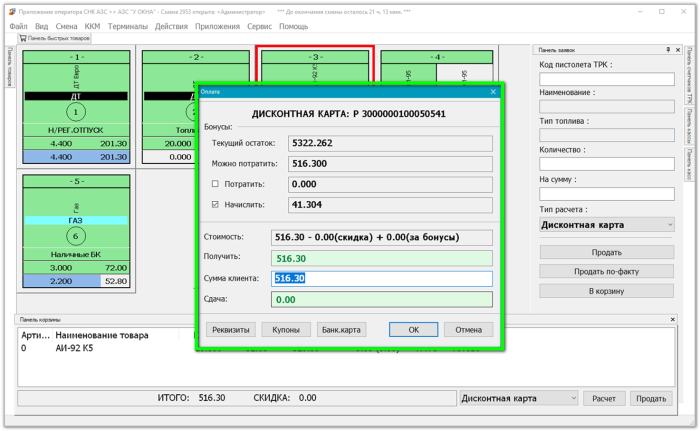Expand the Тип расчета dropdown

[607, 225]
